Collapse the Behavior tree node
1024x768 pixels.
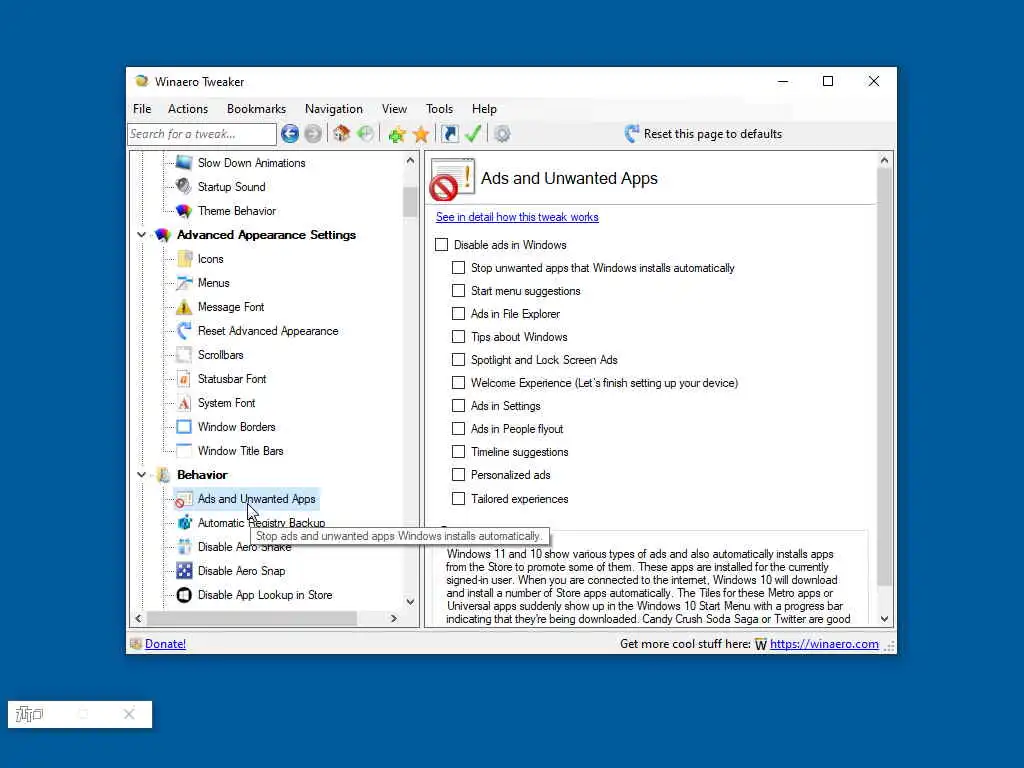click(141, 474)
